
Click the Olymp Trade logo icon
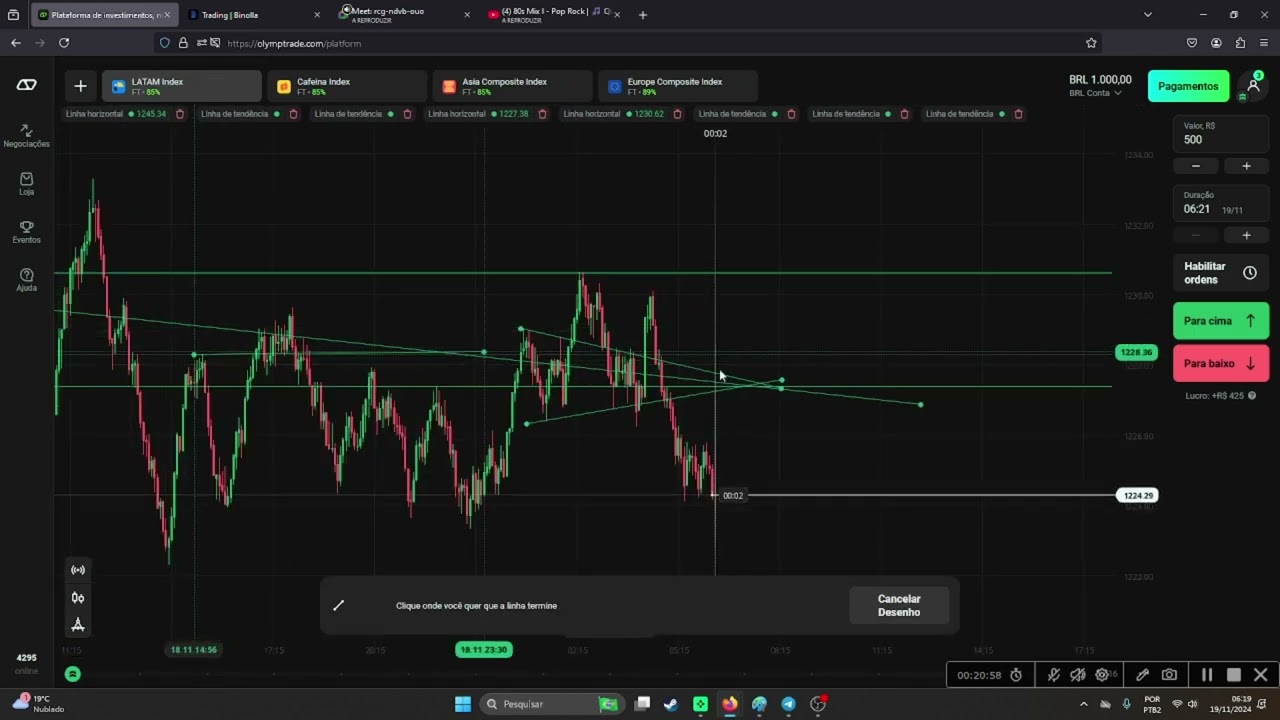pyautogui.click(x=27, y=85)
